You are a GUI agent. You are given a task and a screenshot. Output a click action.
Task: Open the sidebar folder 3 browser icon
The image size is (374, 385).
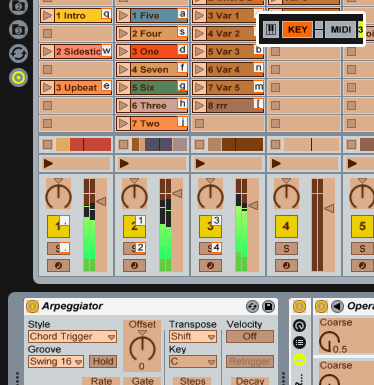coord(18,30)
